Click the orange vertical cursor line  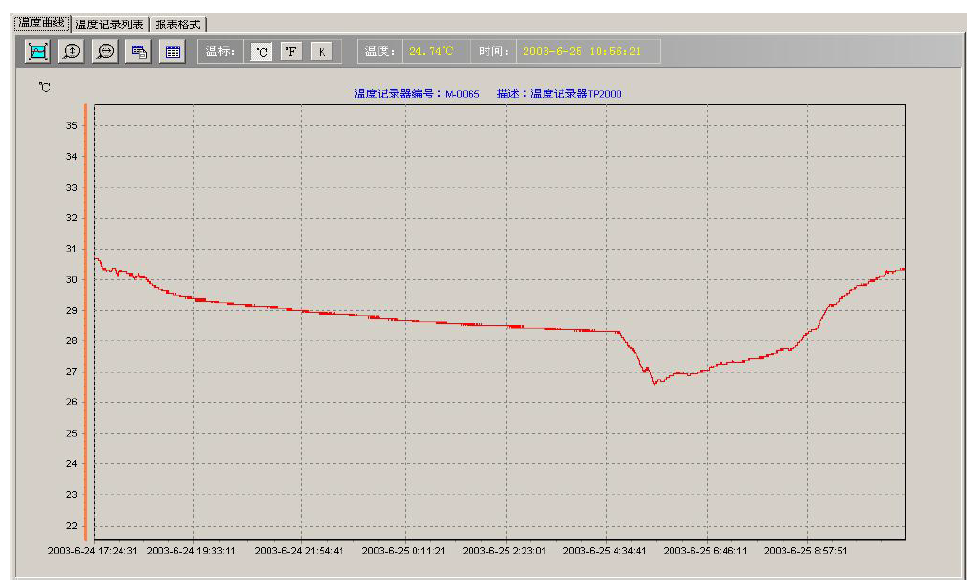click(86, 320)
